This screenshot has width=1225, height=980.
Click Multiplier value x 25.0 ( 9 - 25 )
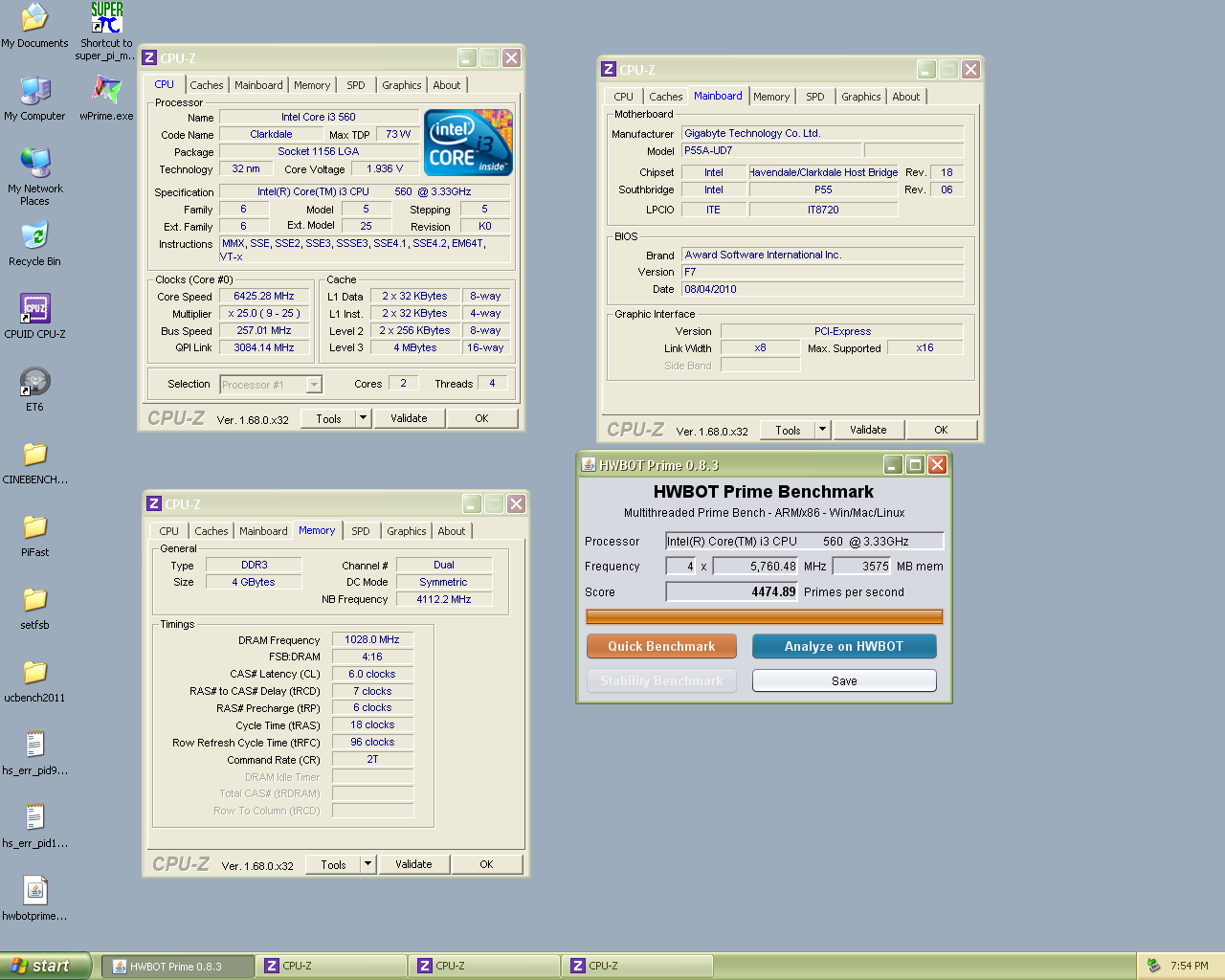pyautogui.click(x=264, y=313)
